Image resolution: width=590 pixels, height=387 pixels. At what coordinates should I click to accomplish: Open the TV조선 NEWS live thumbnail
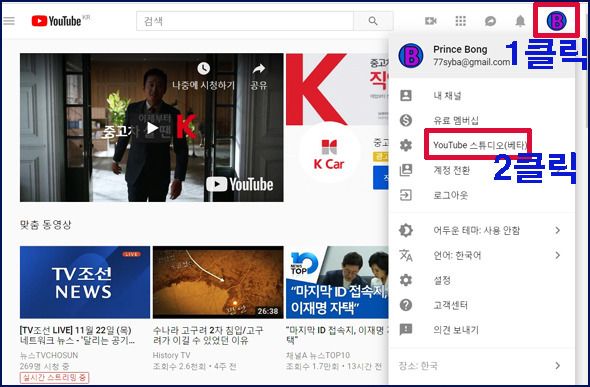coord(85,282)
